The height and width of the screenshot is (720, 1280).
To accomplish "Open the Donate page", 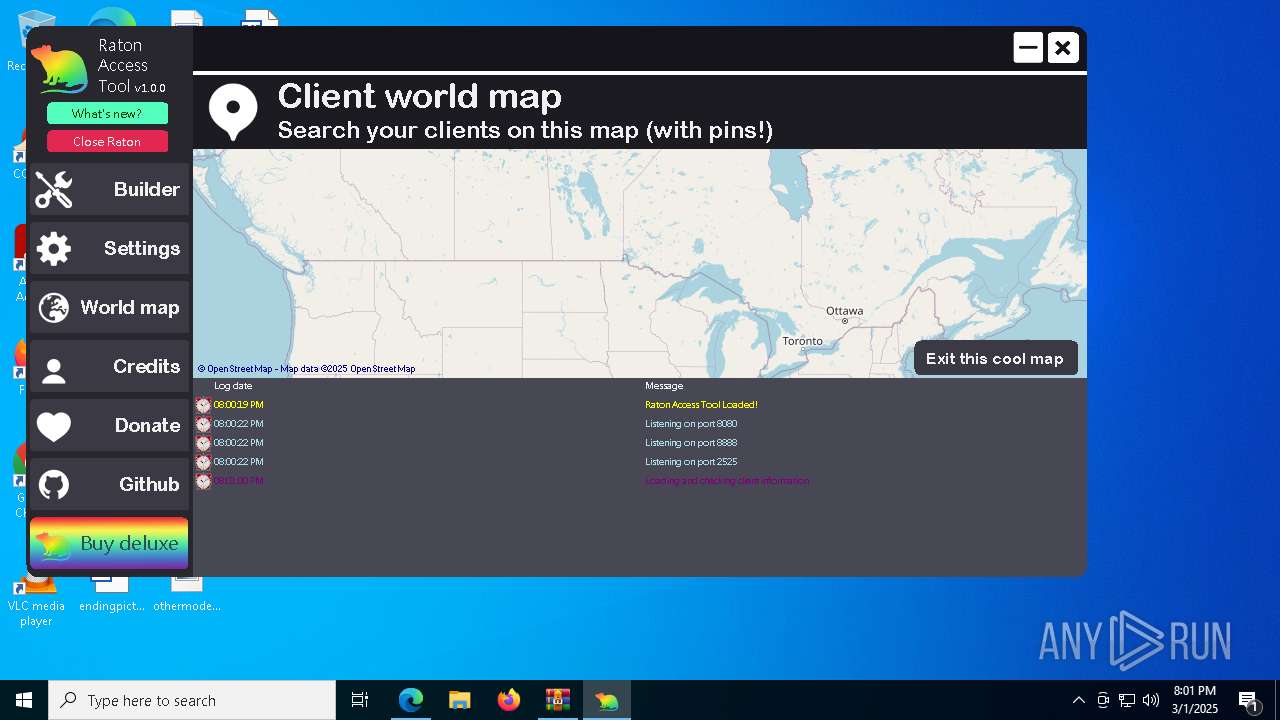I will [109, 426].
